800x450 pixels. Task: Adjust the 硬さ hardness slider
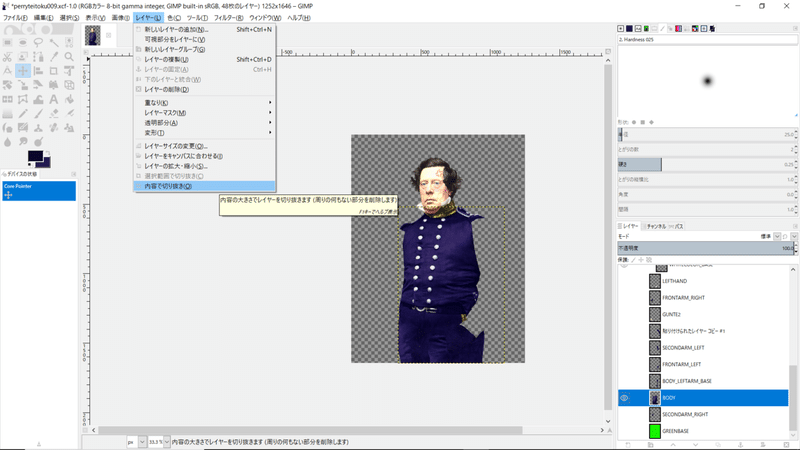point(707,164)
